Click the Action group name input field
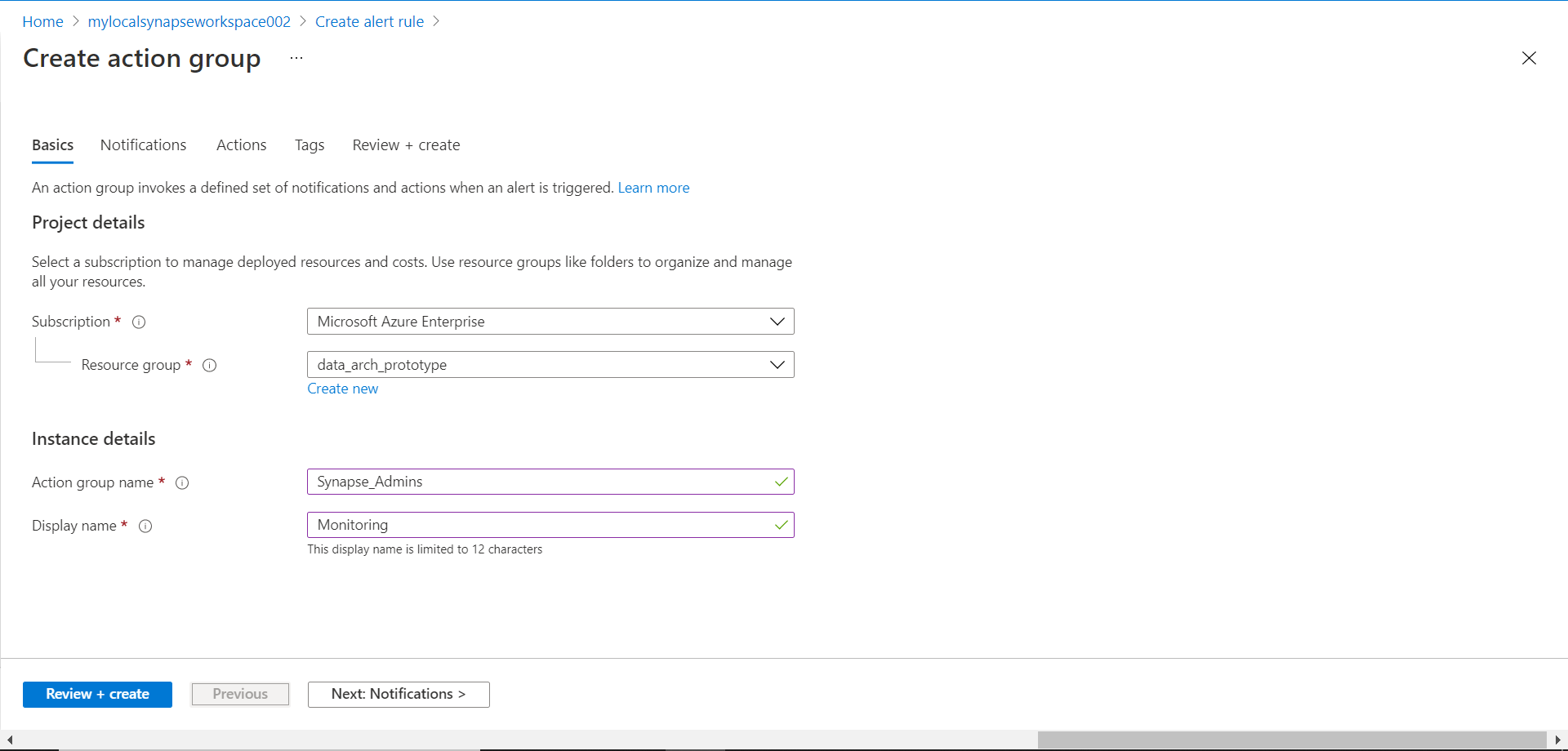This screenshot has height=751, width=1568. 539,482
